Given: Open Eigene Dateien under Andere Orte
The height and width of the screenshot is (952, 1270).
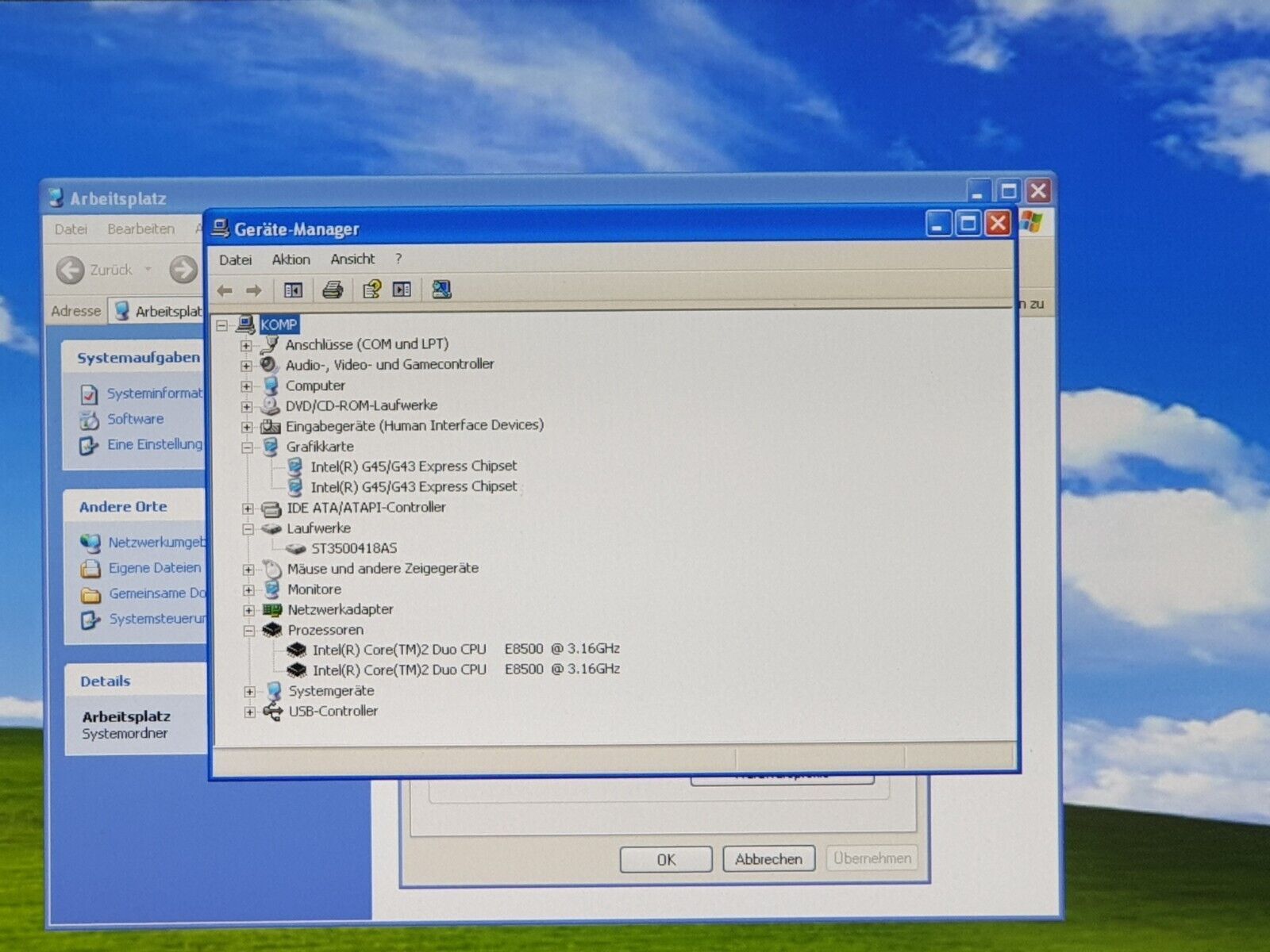Looking at the screenshot, I should coord(154,568).
